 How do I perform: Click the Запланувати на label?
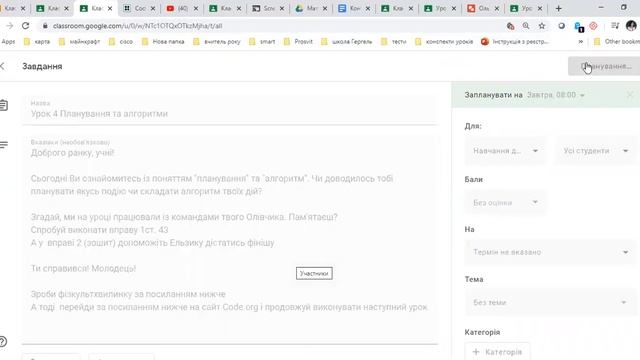point(493,95)
